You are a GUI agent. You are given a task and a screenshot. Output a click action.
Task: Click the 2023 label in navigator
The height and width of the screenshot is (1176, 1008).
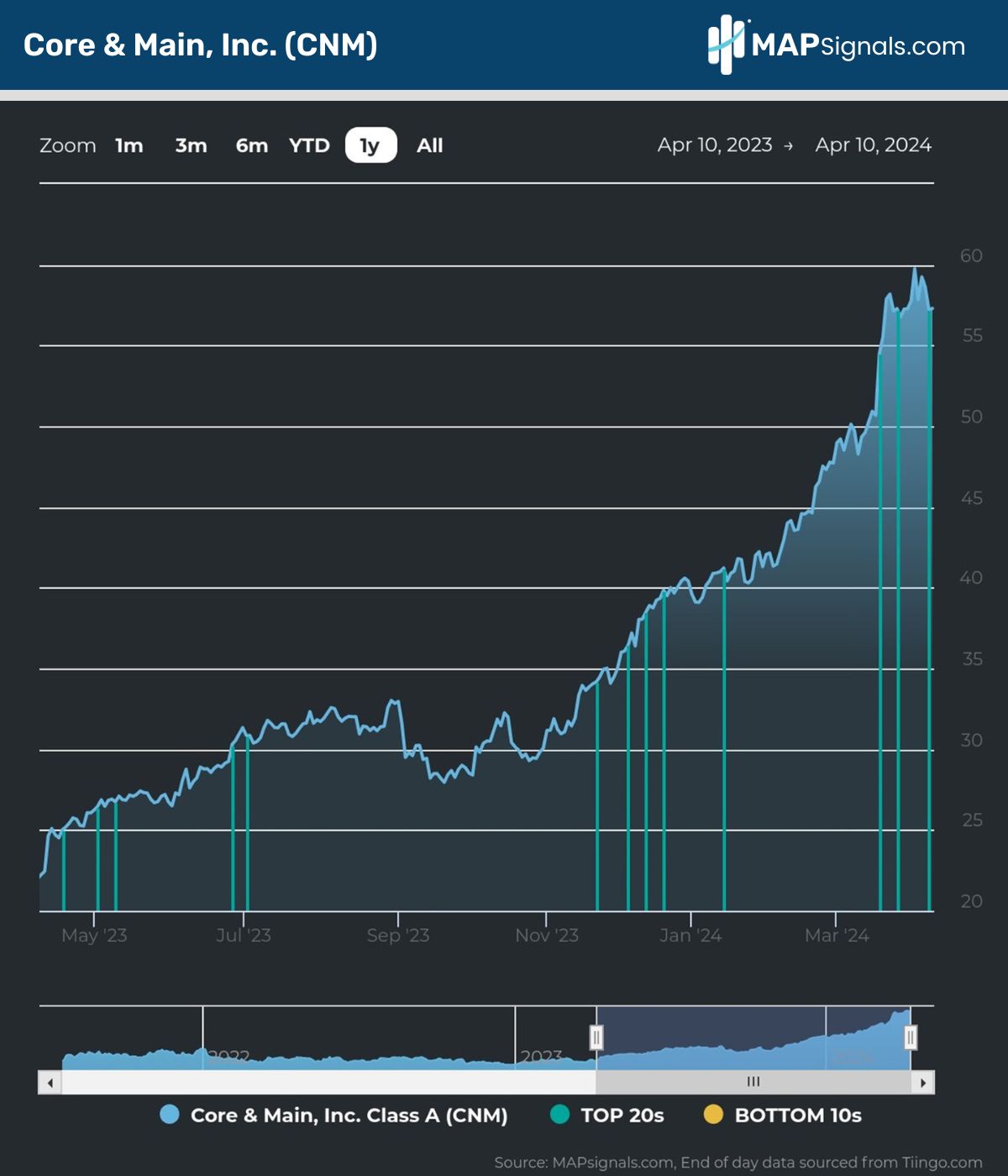(x=541, y=1057)
